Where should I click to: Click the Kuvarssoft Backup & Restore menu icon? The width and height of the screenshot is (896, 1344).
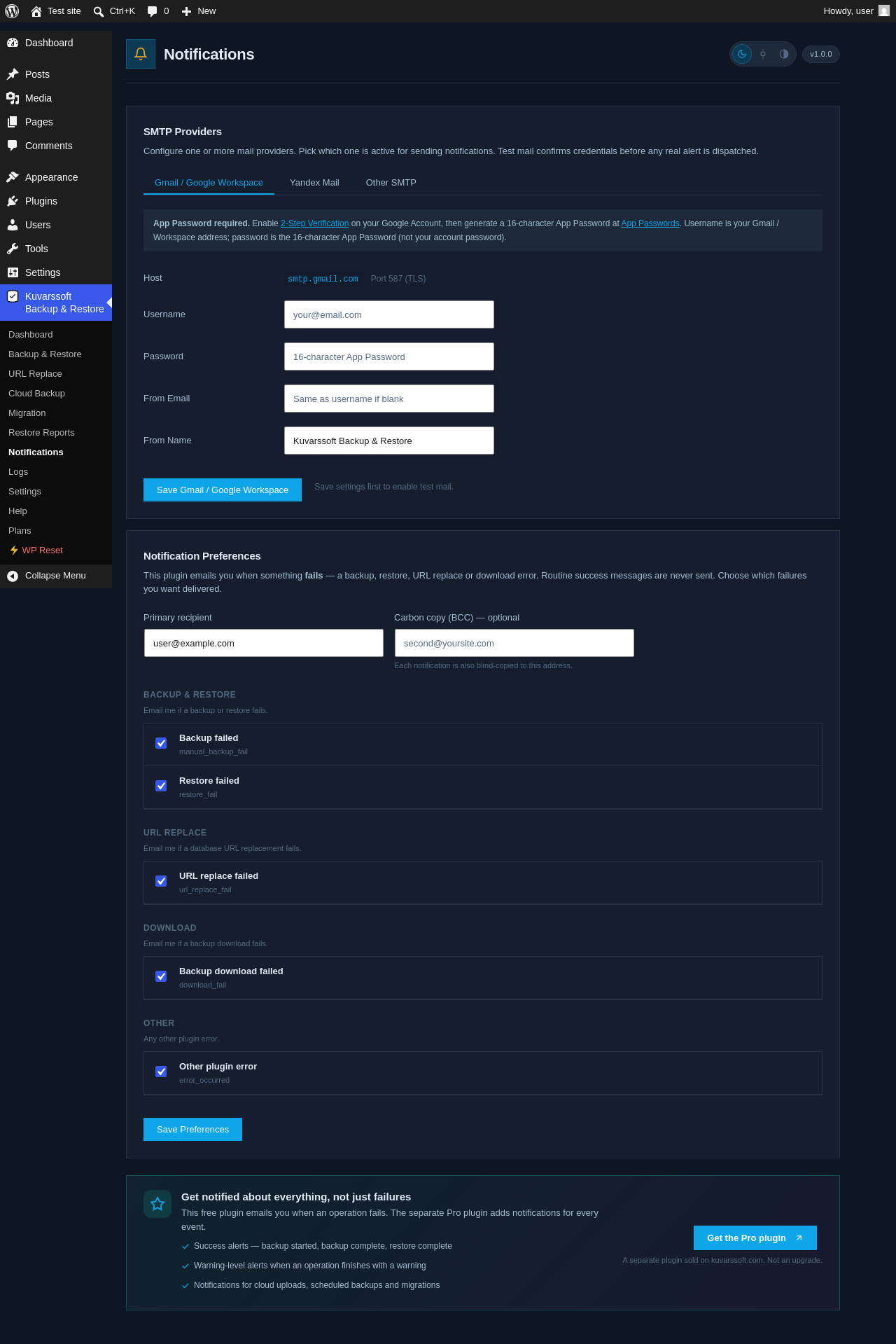click(13, 296)
